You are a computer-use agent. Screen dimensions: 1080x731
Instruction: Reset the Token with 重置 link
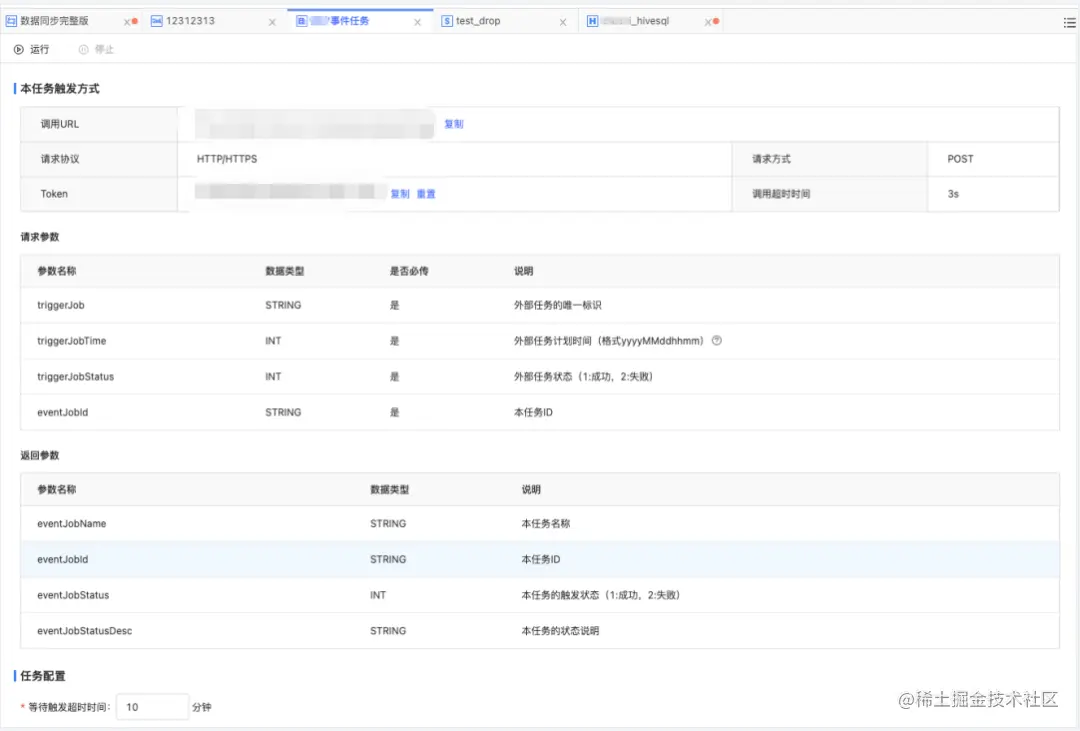click(x=426, y=194)
